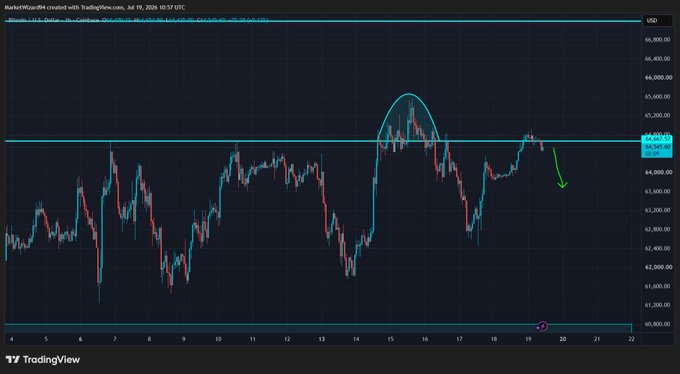Click day 15 on the time axis

pos(390,339)
